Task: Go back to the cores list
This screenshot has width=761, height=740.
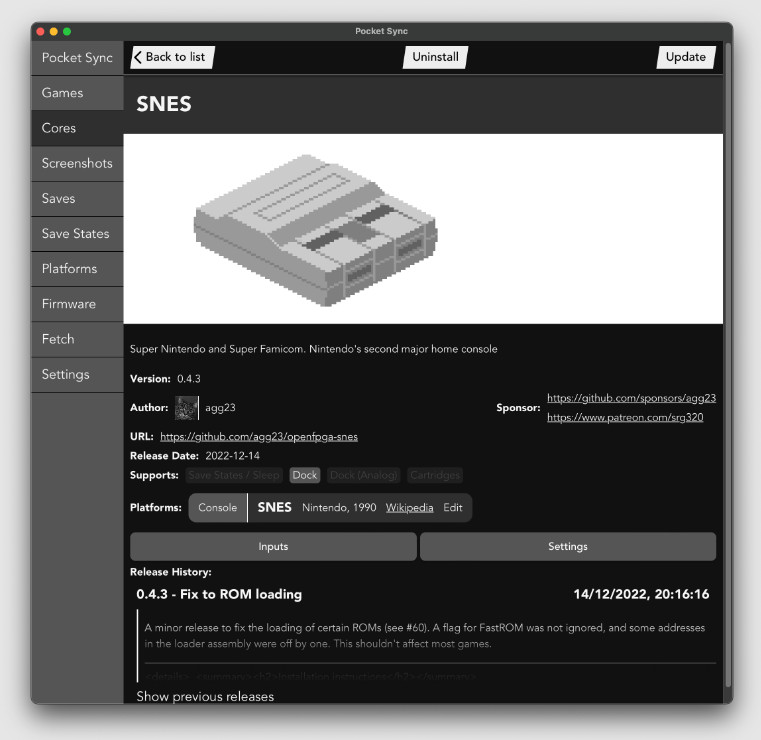Action: point(172,57)
